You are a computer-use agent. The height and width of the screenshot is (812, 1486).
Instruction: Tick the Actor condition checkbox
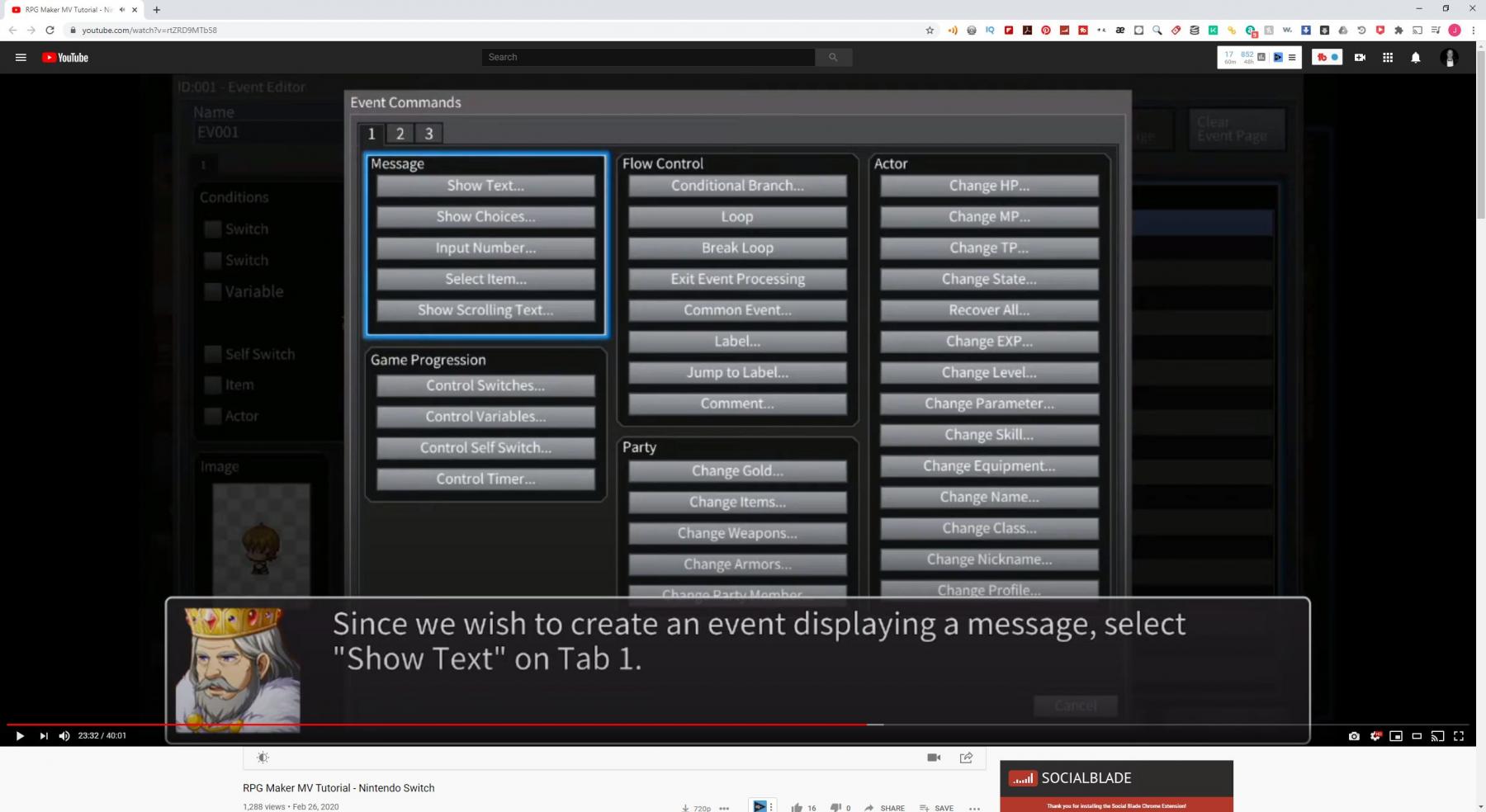[x=213, y=416]
